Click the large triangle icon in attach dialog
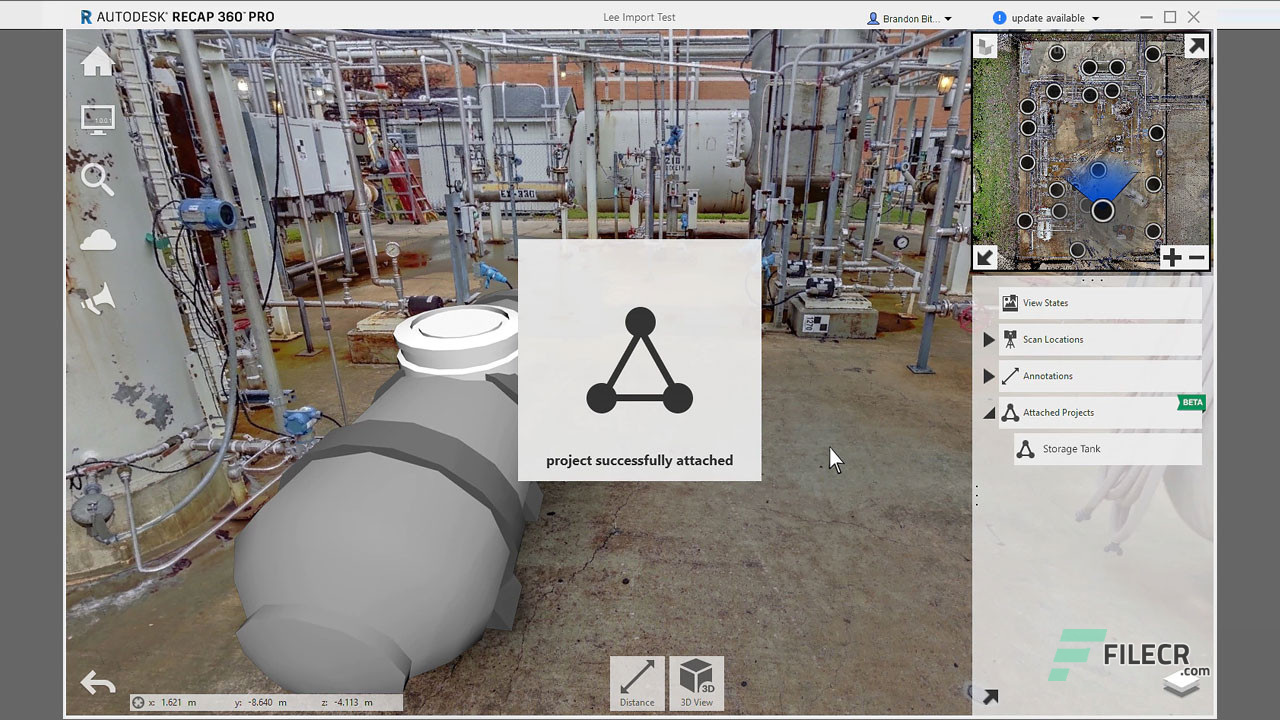The height and width of the screenshot is (720, 1280). (x=639, y=361)
